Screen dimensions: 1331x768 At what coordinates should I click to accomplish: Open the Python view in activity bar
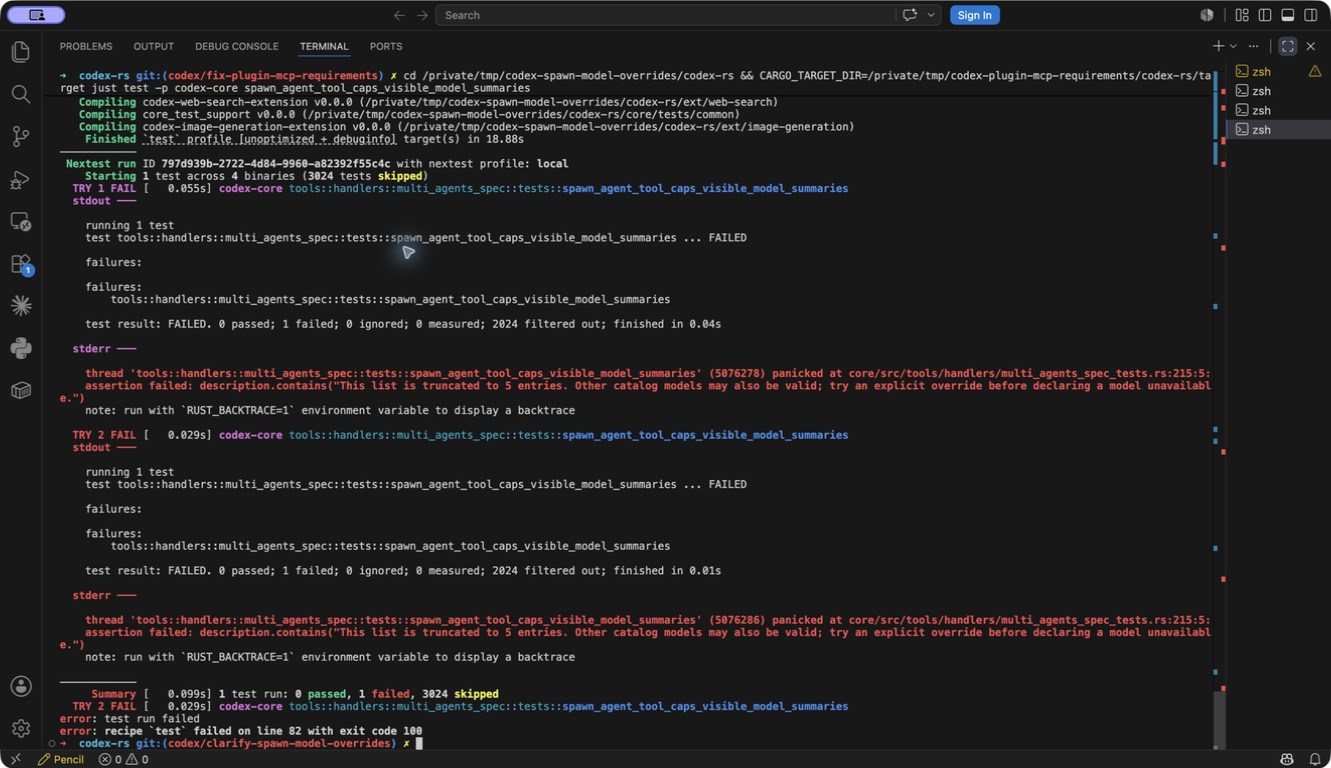[x=20, y=348]
